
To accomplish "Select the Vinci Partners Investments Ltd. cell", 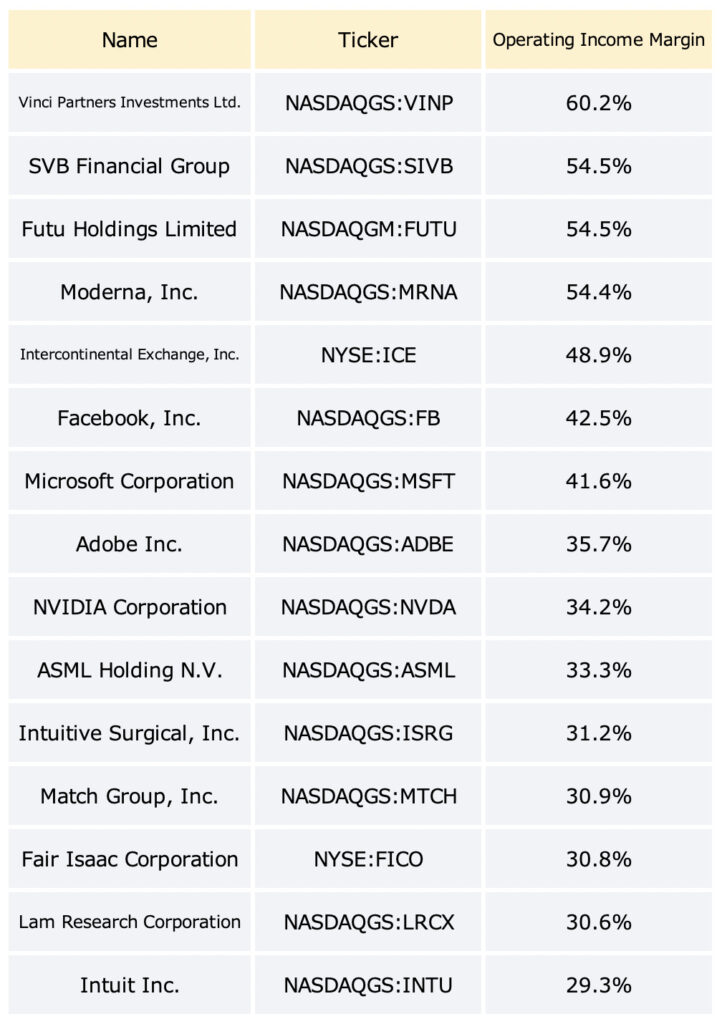I will [x=129, y=103].
